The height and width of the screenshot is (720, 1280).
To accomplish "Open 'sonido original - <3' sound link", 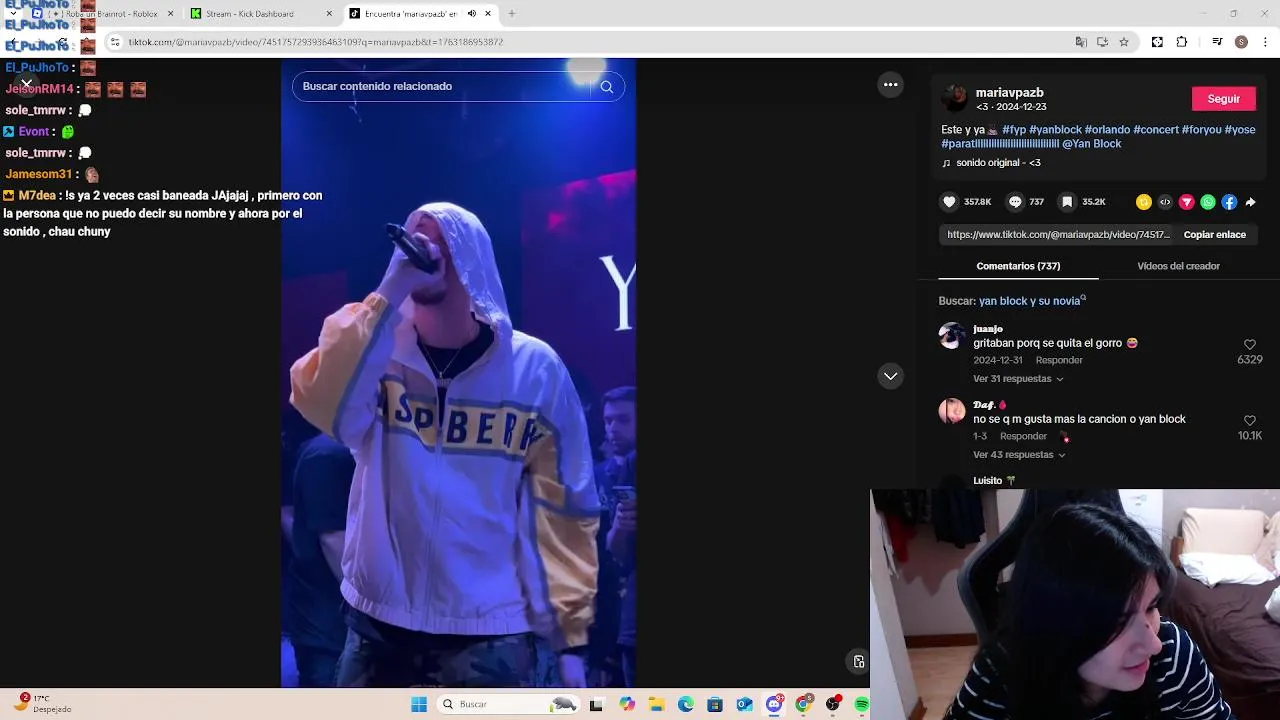I will 991,163.
